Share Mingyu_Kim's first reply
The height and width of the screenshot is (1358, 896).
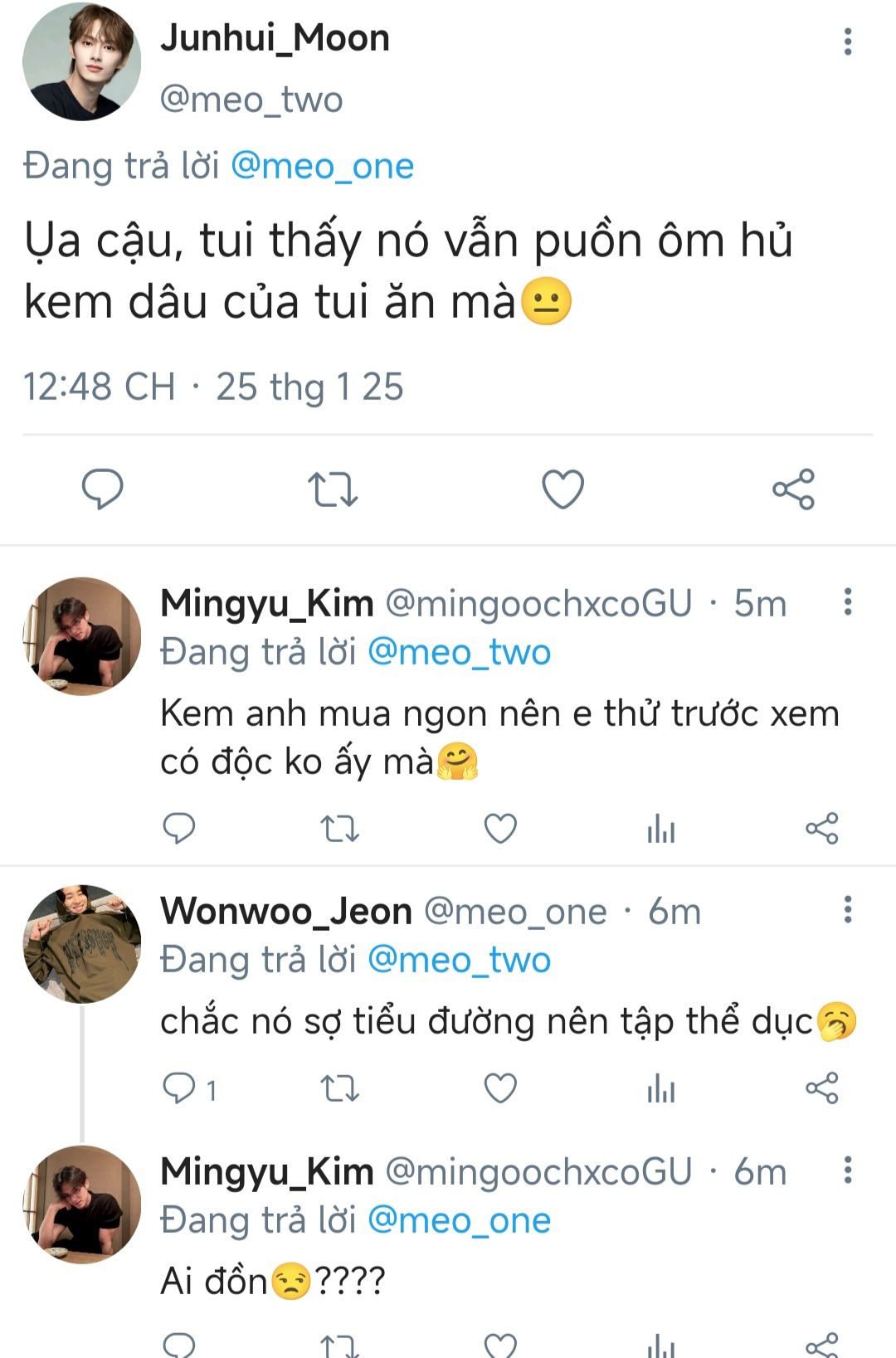click(x=822, y=828)
